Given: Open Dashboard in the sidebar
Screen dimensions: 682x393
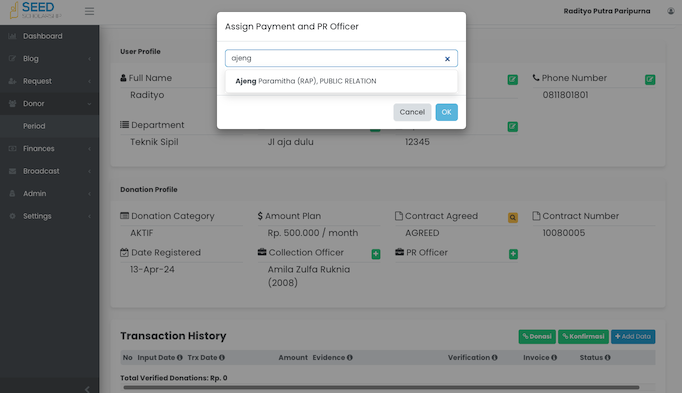Looking at the screenshot, I should click(50, 36).
